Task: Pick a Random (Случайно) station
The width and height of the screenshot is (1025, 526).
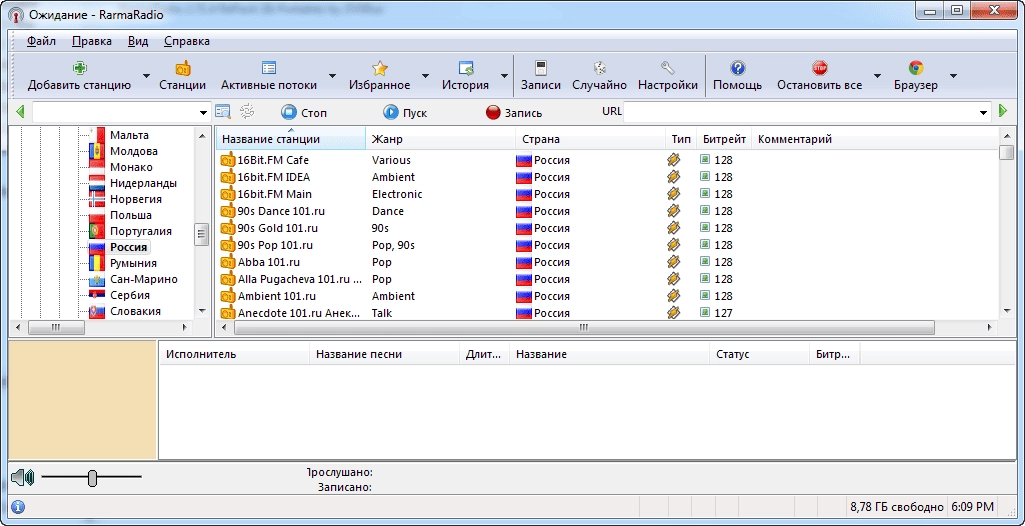Action: (599, 76)
